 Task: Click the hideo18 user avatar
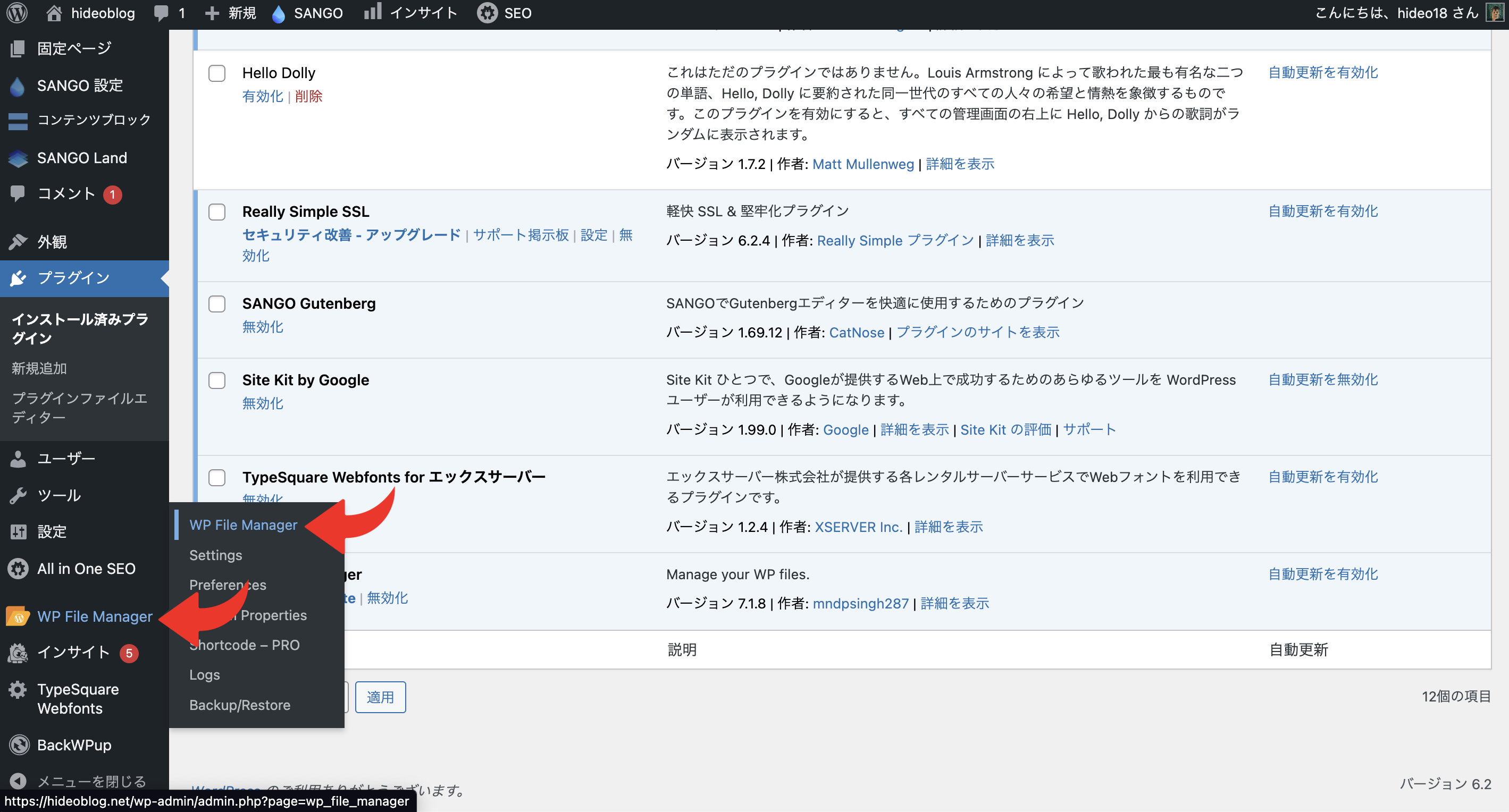tap(1494, 13)
